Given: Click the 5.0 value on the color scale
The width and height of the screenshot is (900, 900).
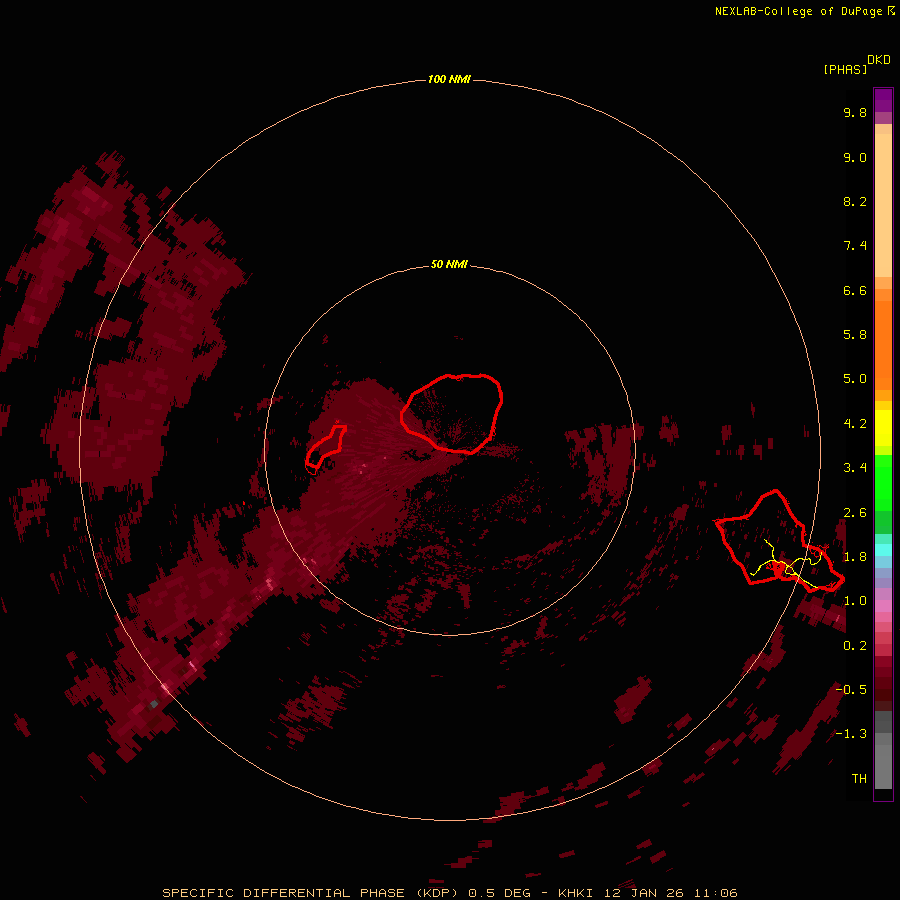Looking at the screenshot, I should click(x=855, y=379).
